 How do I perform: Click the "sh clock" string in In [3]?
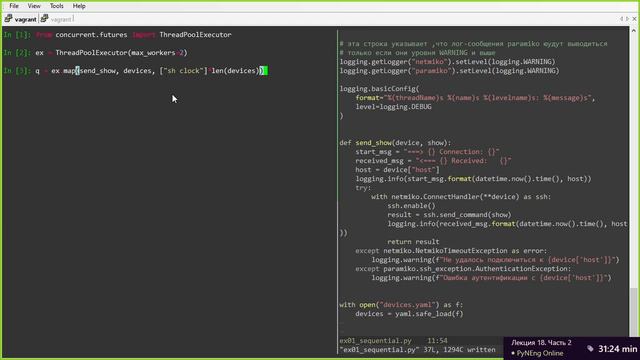[x=183, y=71]
